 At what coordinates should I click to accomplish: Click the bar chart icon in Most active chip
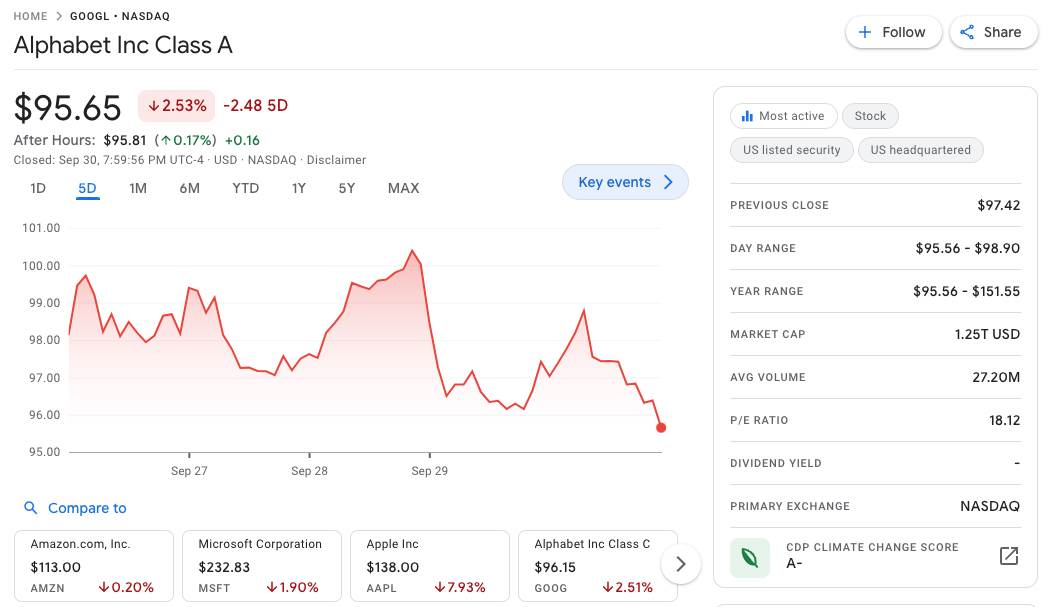[x=746, y=116]
